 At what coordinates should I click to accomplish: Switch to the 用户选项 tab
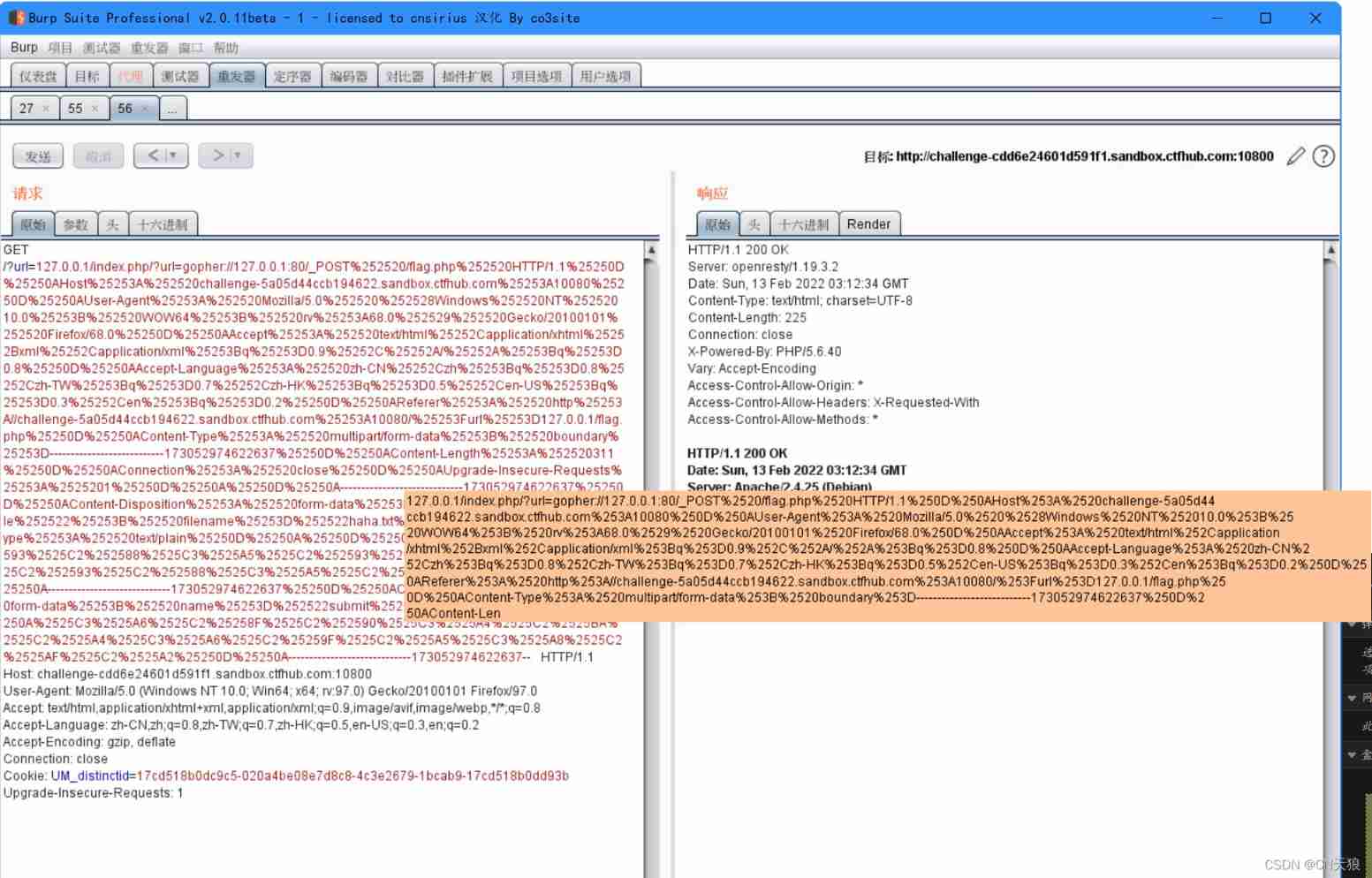pyautogui.click(x=606, y=76)
